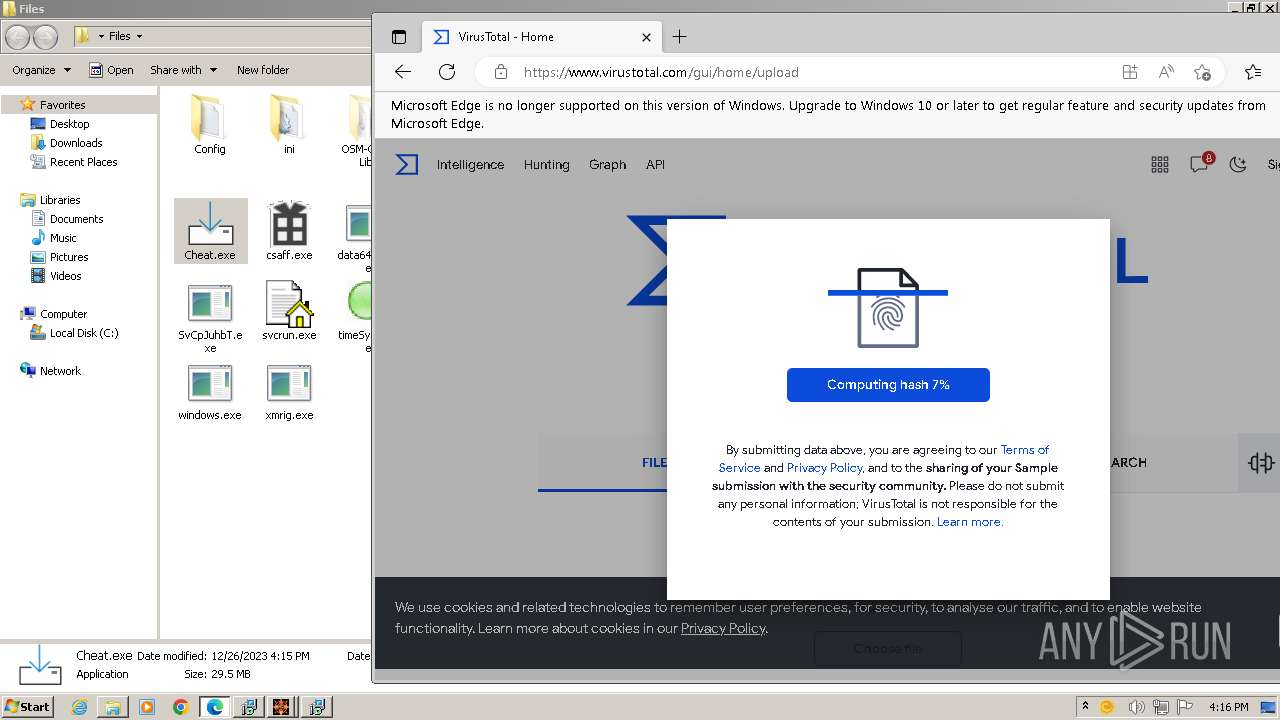Select the ini folder
The image size is (1280, 720).
pyautogui.click(x=288, y=125)
